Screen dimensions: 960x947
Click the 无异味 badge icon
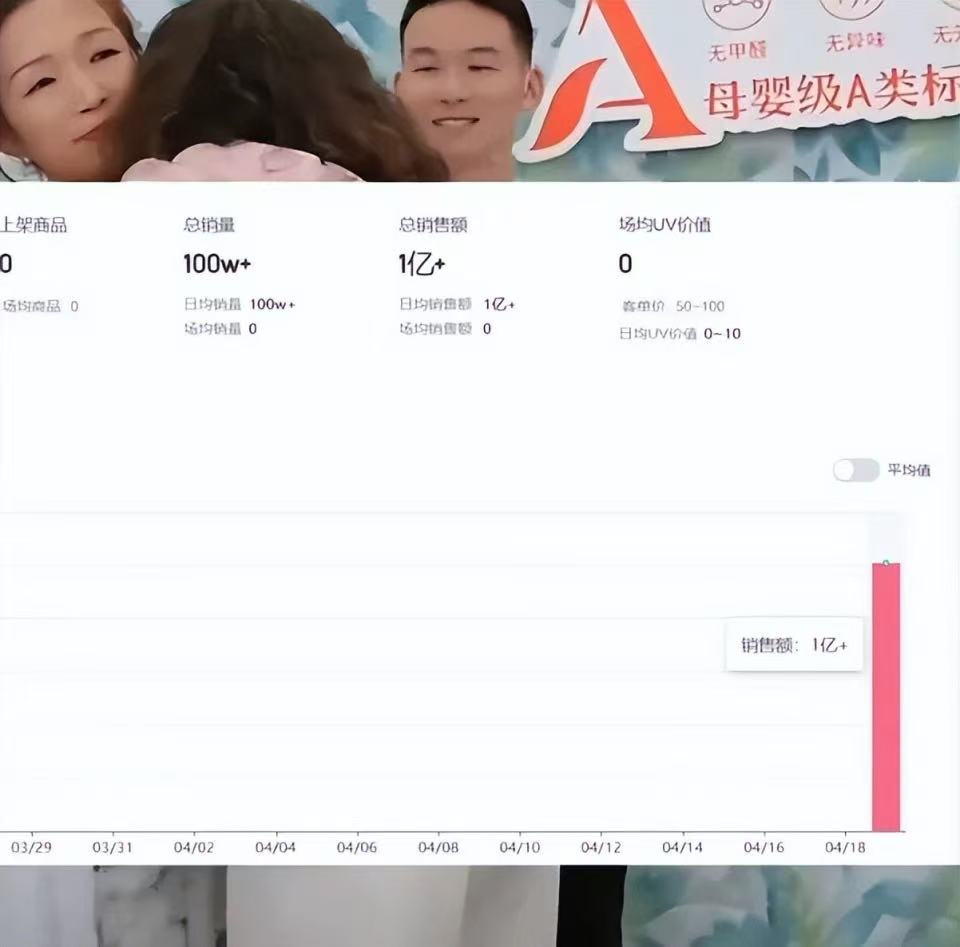point(852,9)
